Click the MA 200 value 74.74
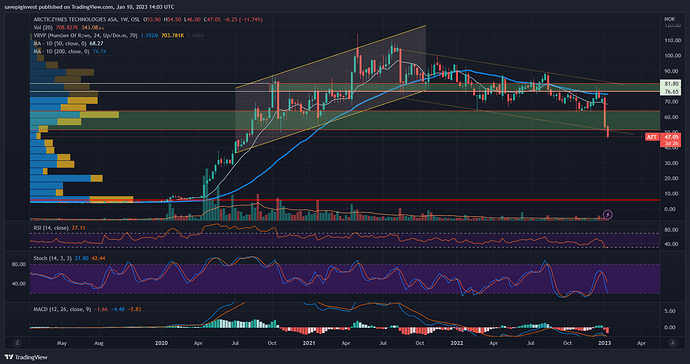This screenshot has width=690, height=364. tap(99, 51)
